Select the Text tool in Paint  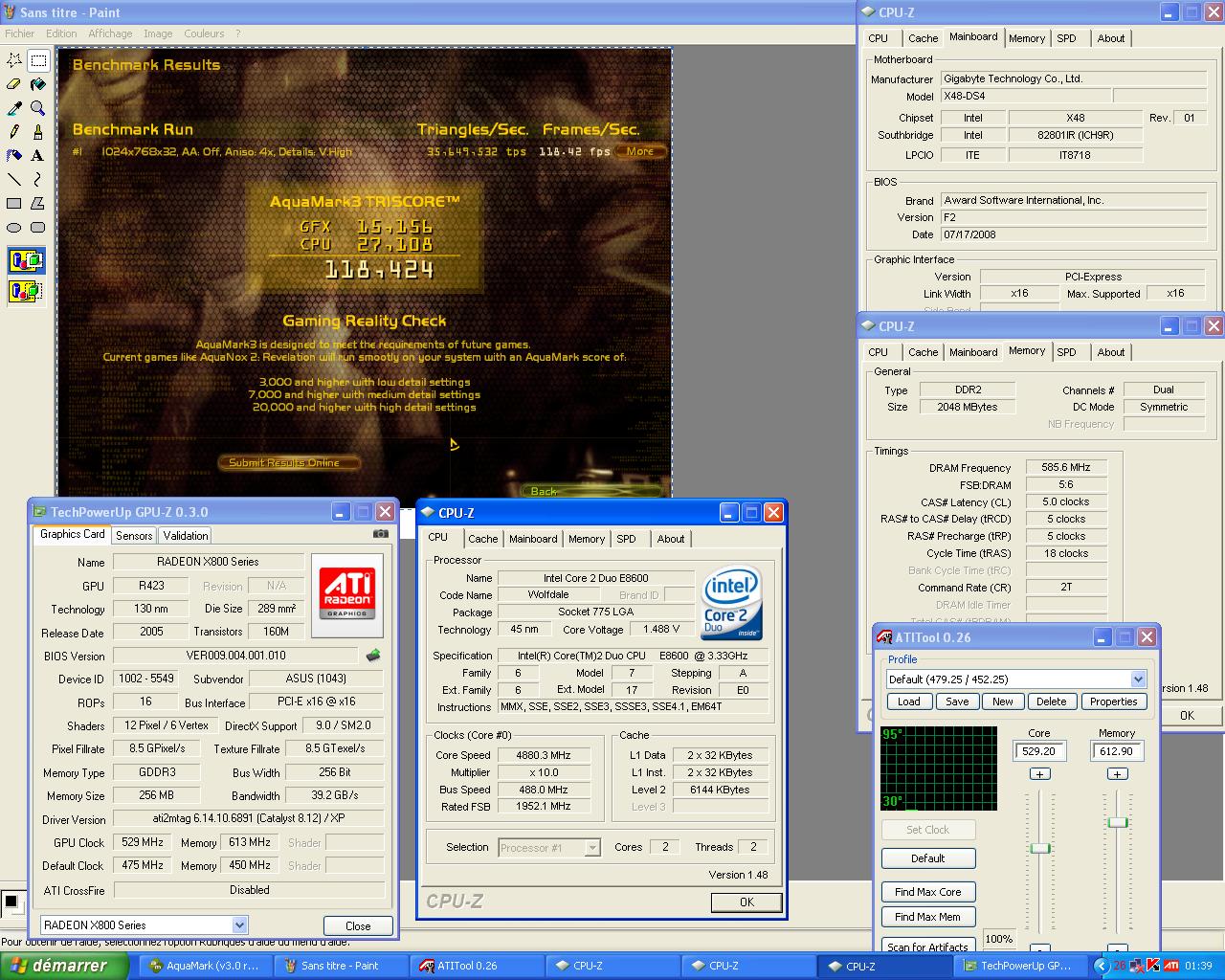[38, 156]
